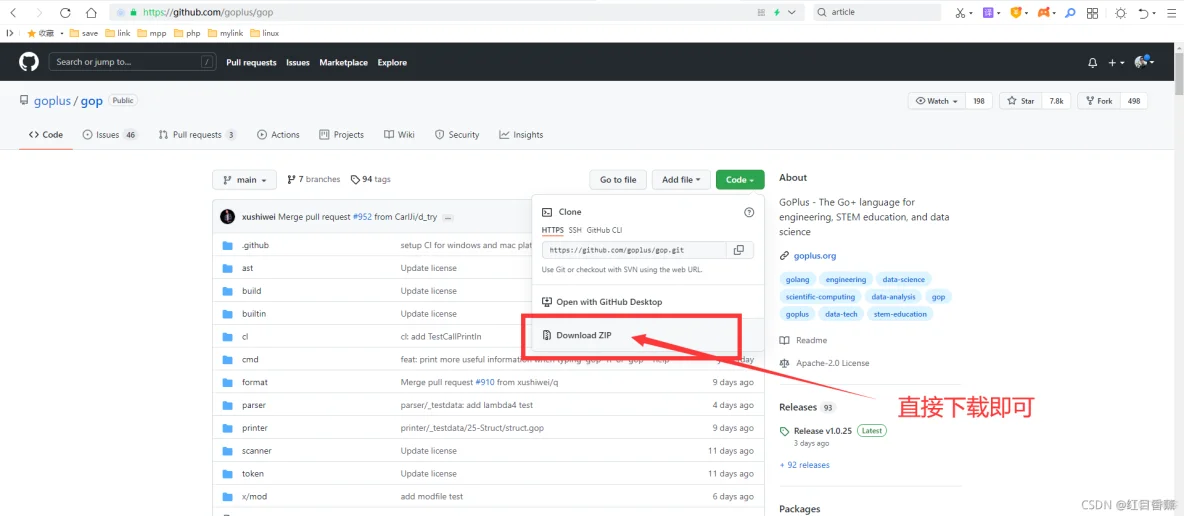Select the SSH clone option
The height and width of the screenshot is (516, 1184).
[575, 230]
